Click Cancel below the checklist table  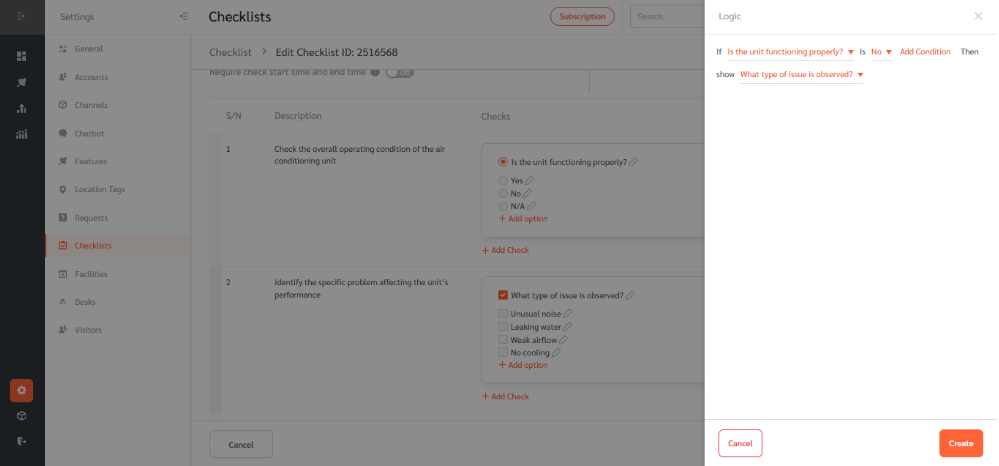tap(241, 444)
